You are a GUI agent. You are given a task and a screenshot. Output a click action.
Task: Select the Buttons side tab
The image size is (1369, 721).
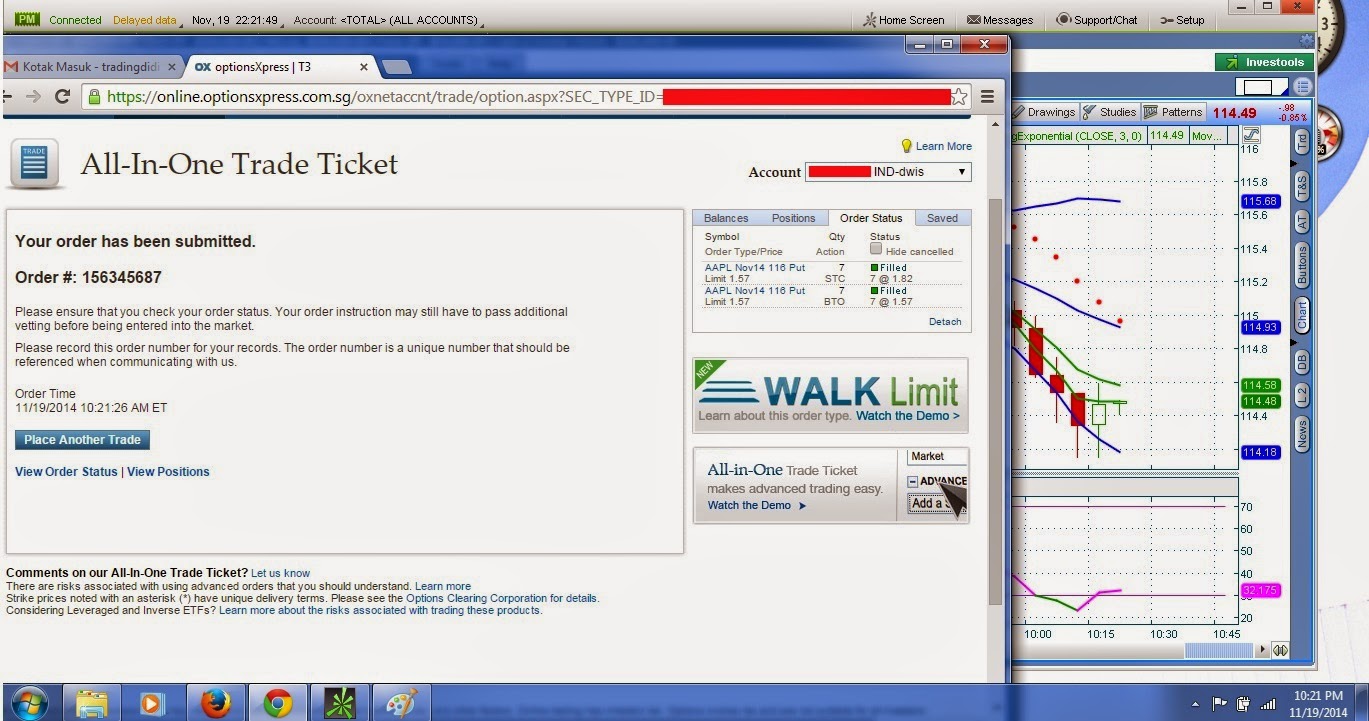tap(1302, 266)
